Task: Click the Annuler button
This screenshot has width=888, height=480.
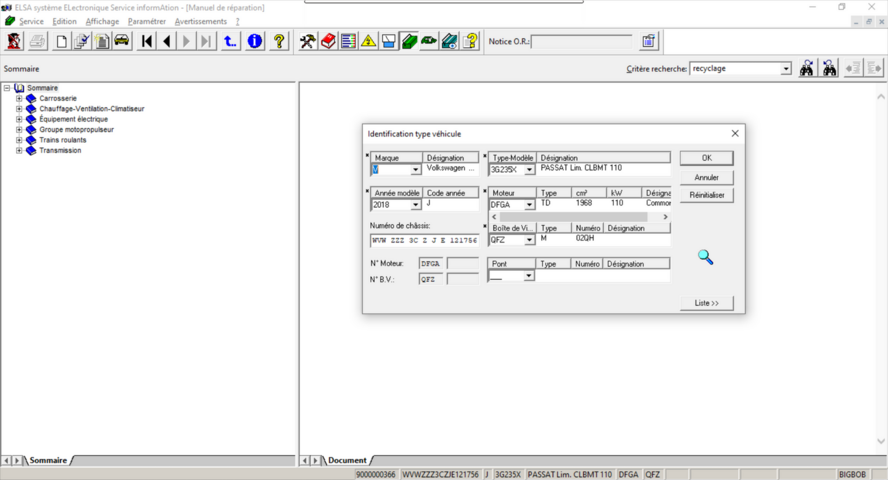Action: pos(707,177)
